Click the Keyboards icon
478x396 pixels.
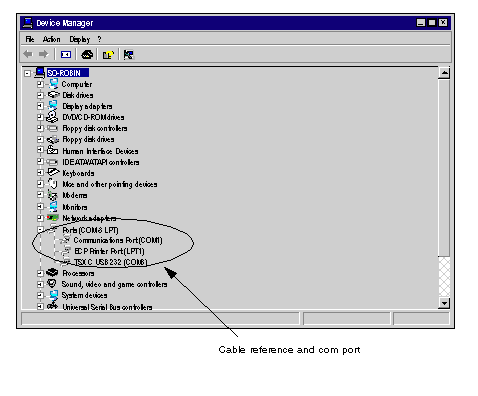click(53, 172)
